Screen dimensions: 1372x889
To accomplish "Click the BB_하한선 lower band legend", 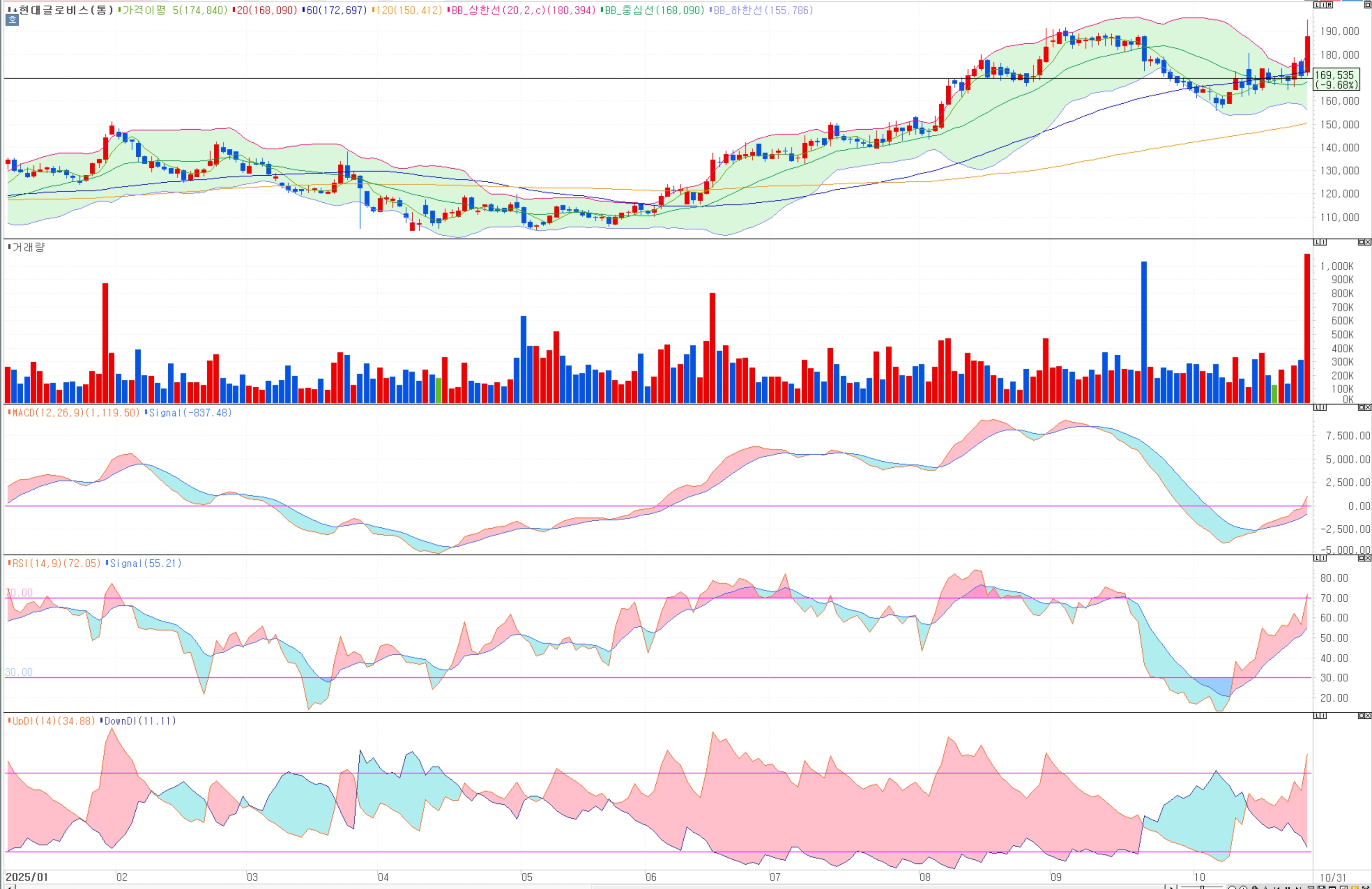I will tap(762, 10).
